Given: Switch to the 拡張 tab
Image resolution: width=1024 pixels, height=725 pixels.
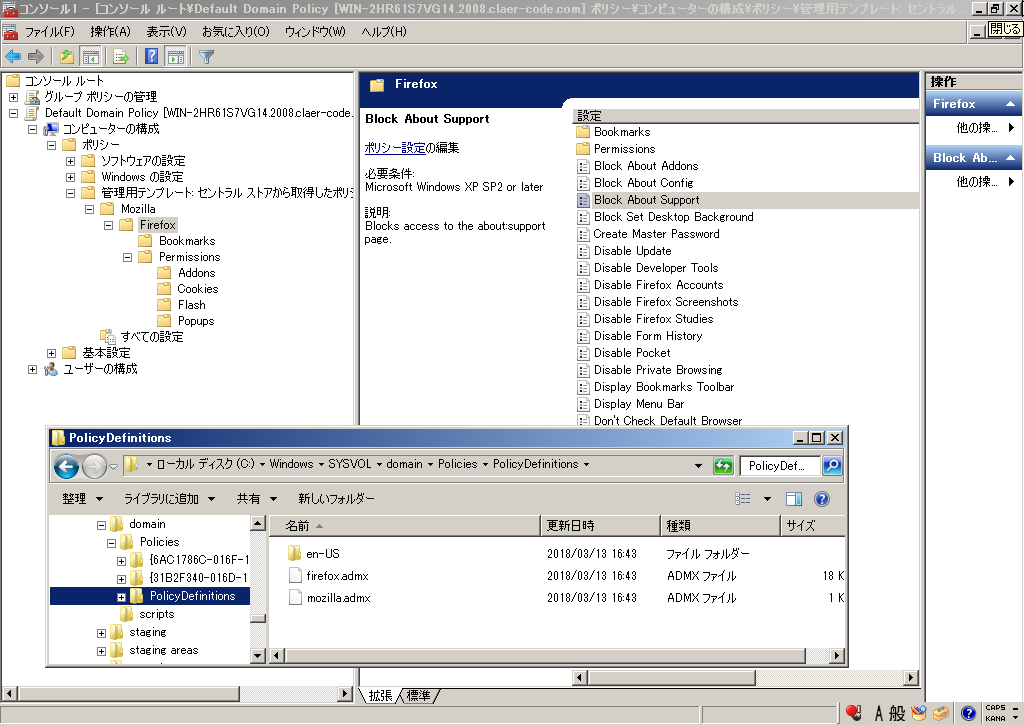Looking at the screenshot, I should click(380, 696).
